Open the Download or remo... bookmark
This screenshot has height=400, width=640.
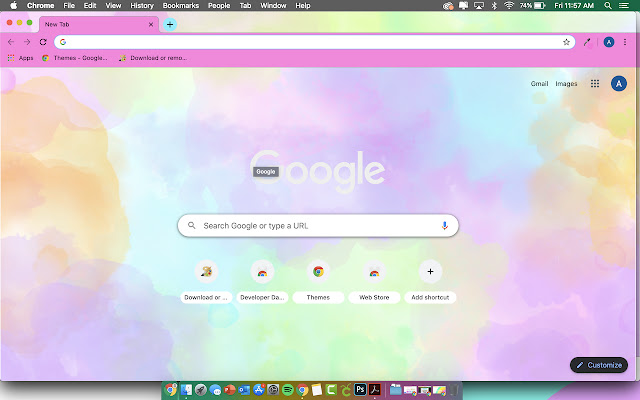[x=153, y=58]
